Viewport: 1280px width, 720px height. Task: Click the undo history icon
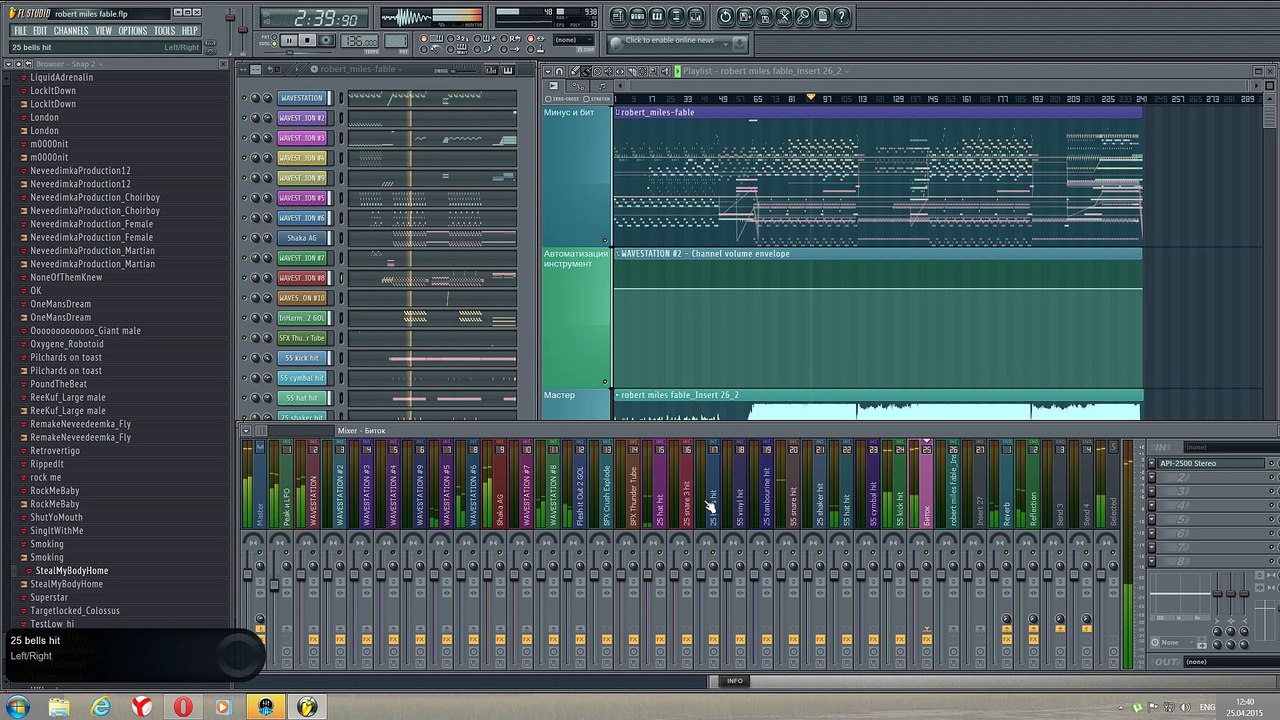(x=725, y=17)
